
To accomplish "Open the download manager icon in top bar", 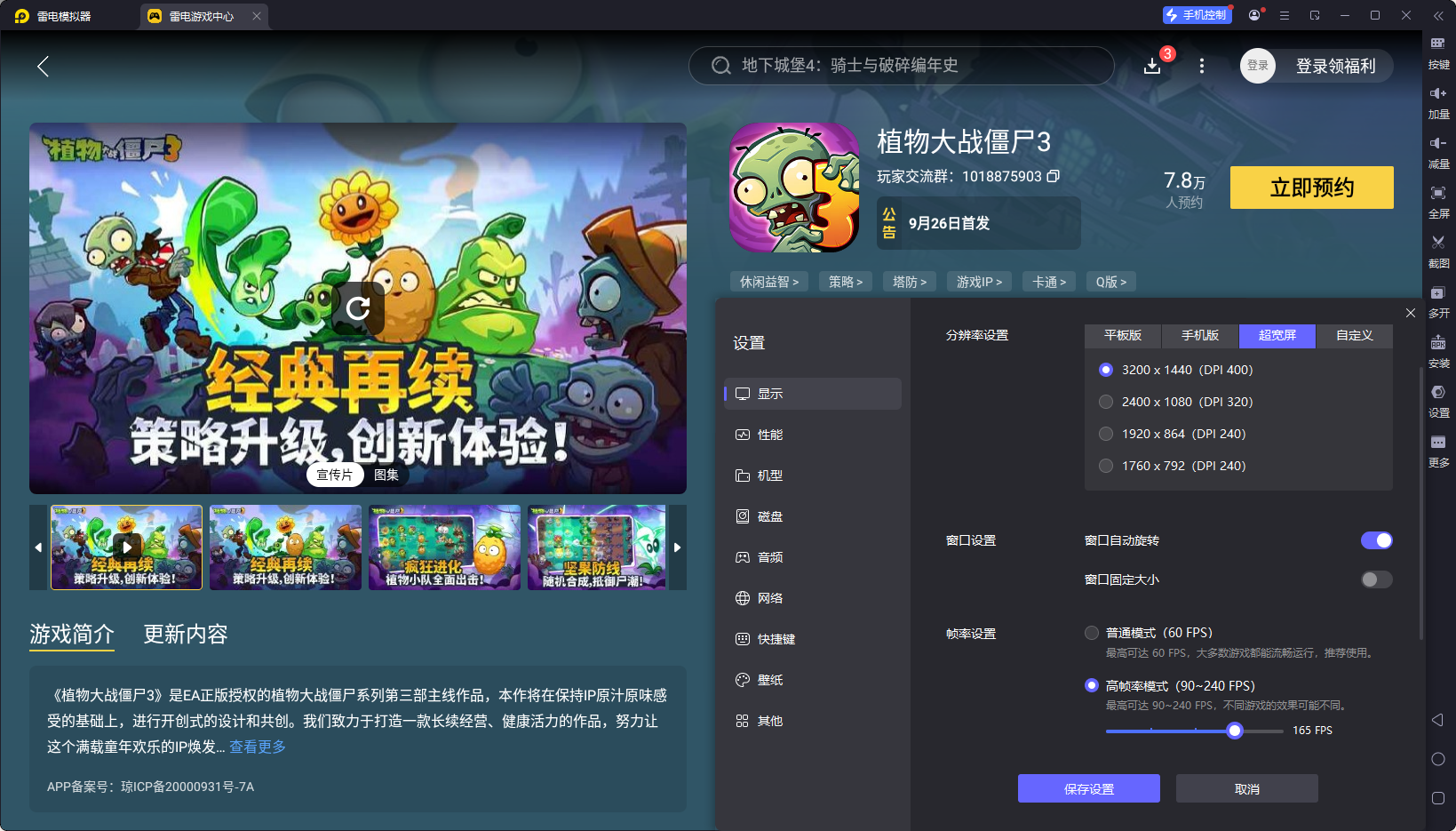I will pos(1152,66).
